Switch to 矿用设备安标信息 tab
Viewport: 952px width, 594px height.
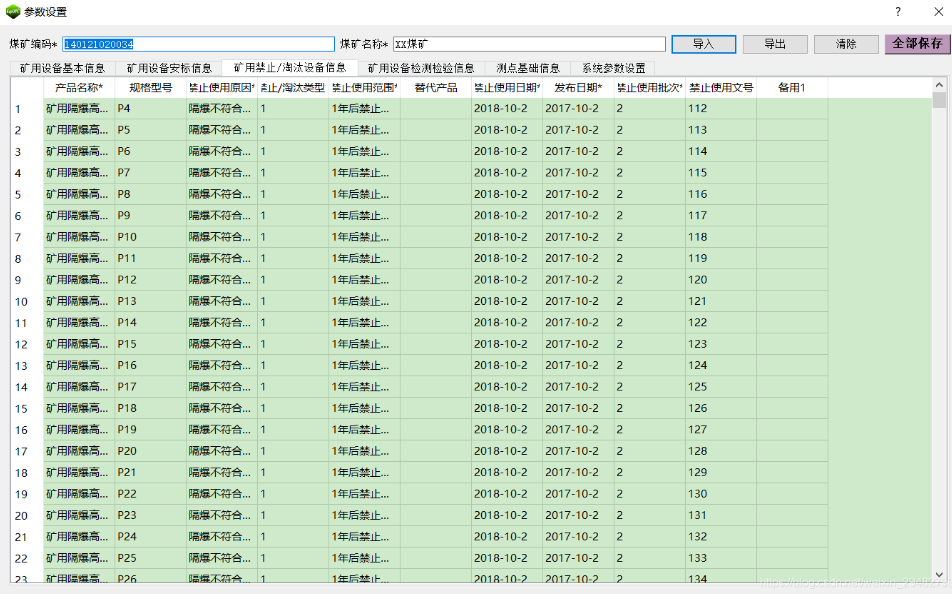click(x=169, y=69)
